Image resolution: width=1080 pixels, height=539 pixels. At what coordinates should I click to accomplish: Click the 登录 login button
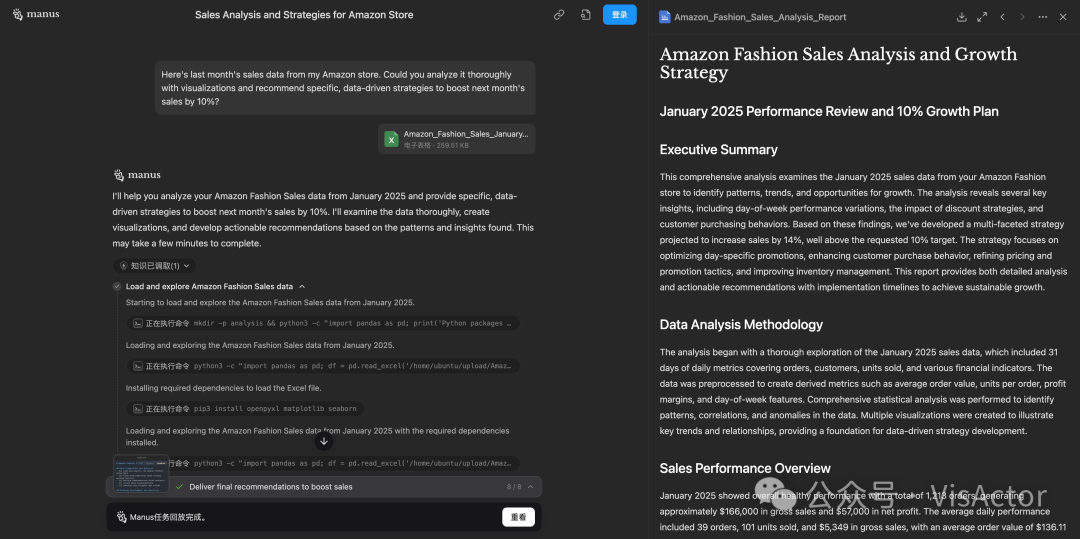tap(620, 15)
